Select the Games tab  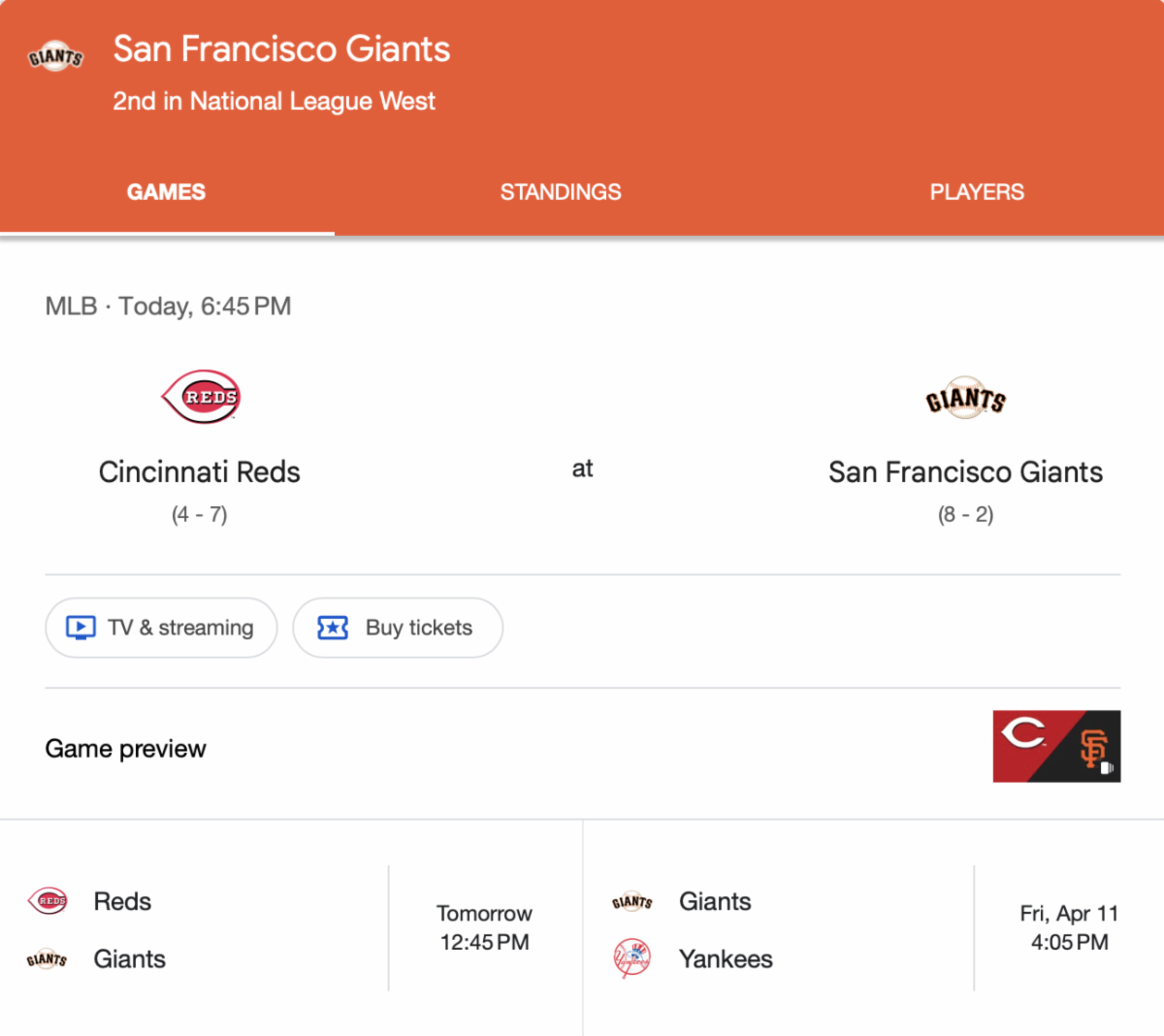click(166, 192)
